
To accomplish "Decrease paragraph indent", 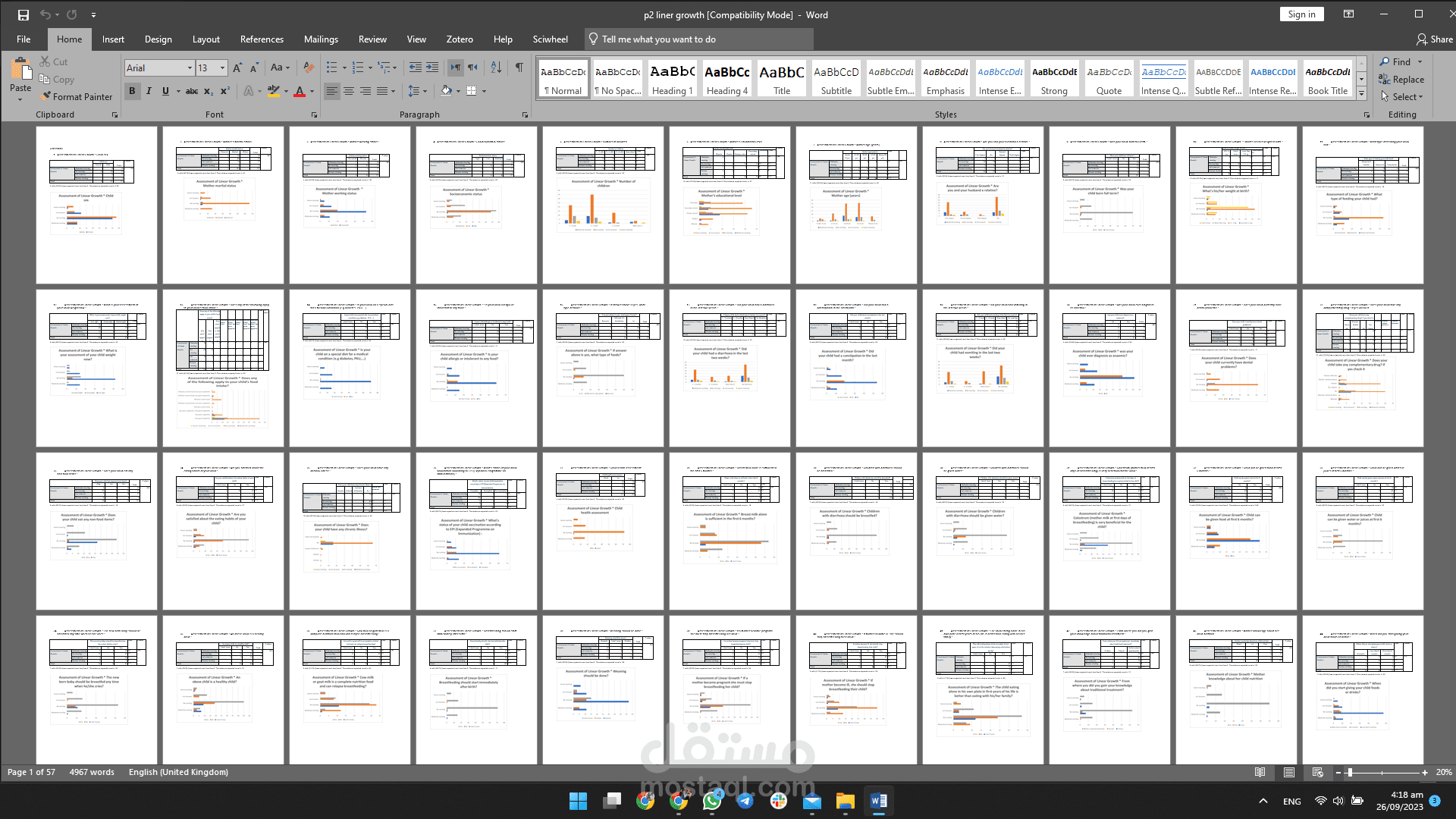I will (415, 67).
